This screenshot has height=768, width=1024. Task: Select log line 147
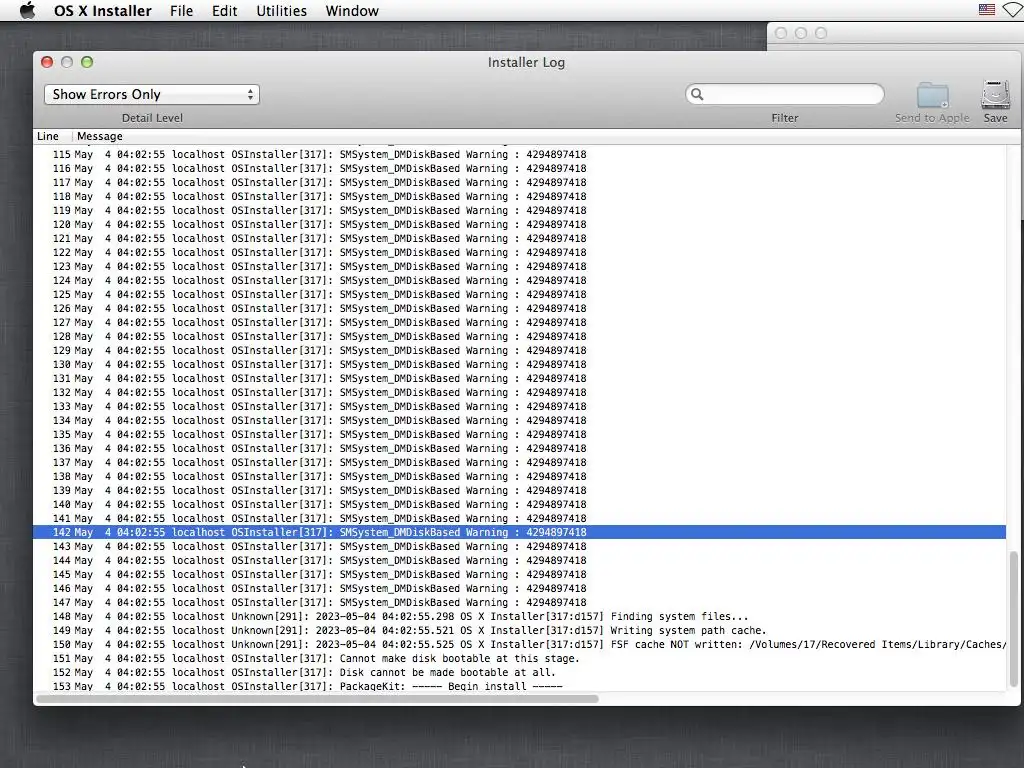coord(519,603)
